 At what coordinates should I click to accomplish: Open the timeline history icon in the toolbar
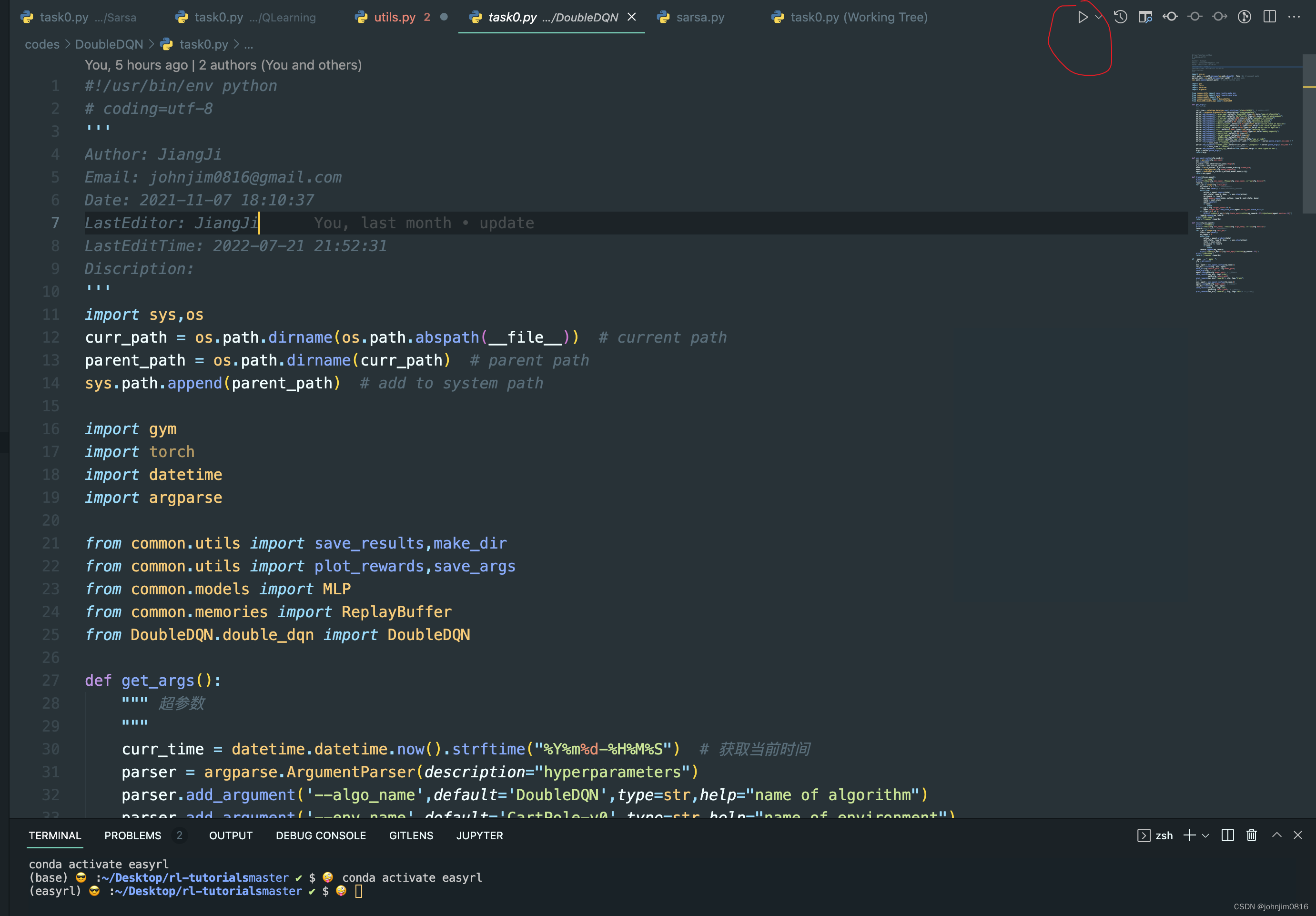(1121, 17)
